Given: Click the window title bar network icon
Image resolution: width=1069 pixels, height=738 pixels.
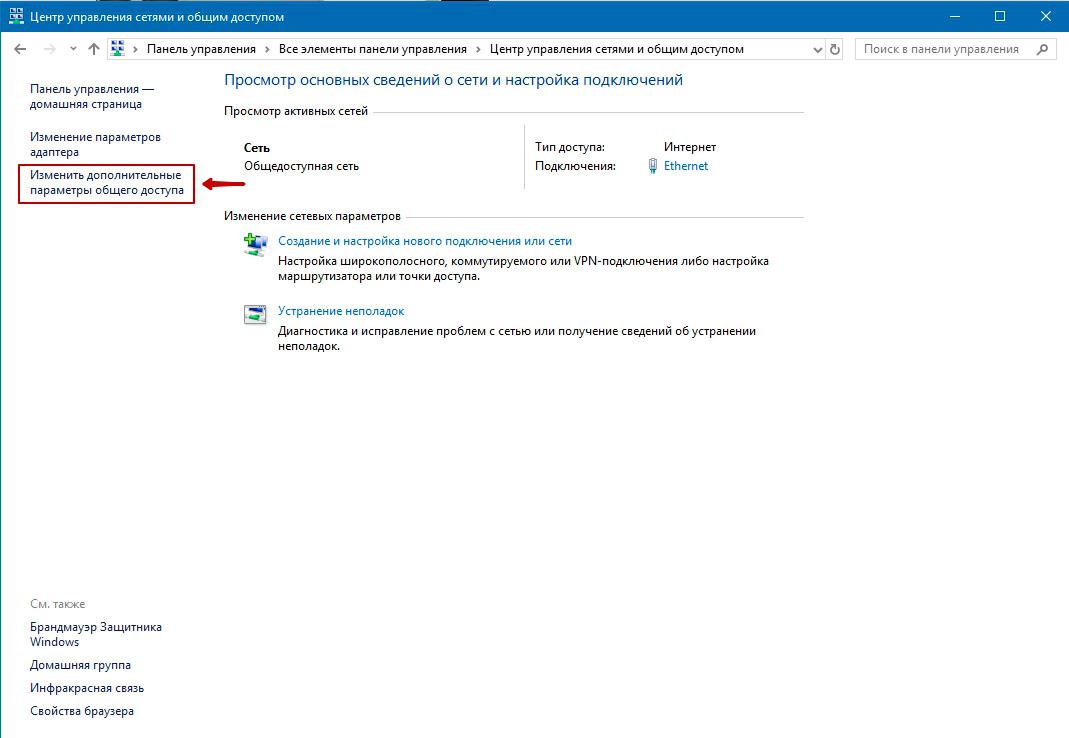Looking at the screenshot, I should point(16,16).
